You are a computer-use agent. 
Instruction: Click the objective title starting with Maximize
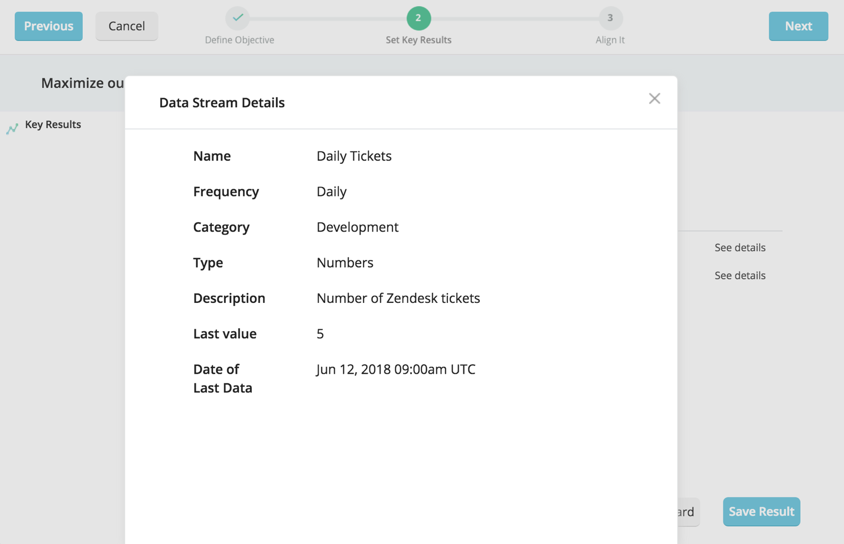tap(82, 83)
